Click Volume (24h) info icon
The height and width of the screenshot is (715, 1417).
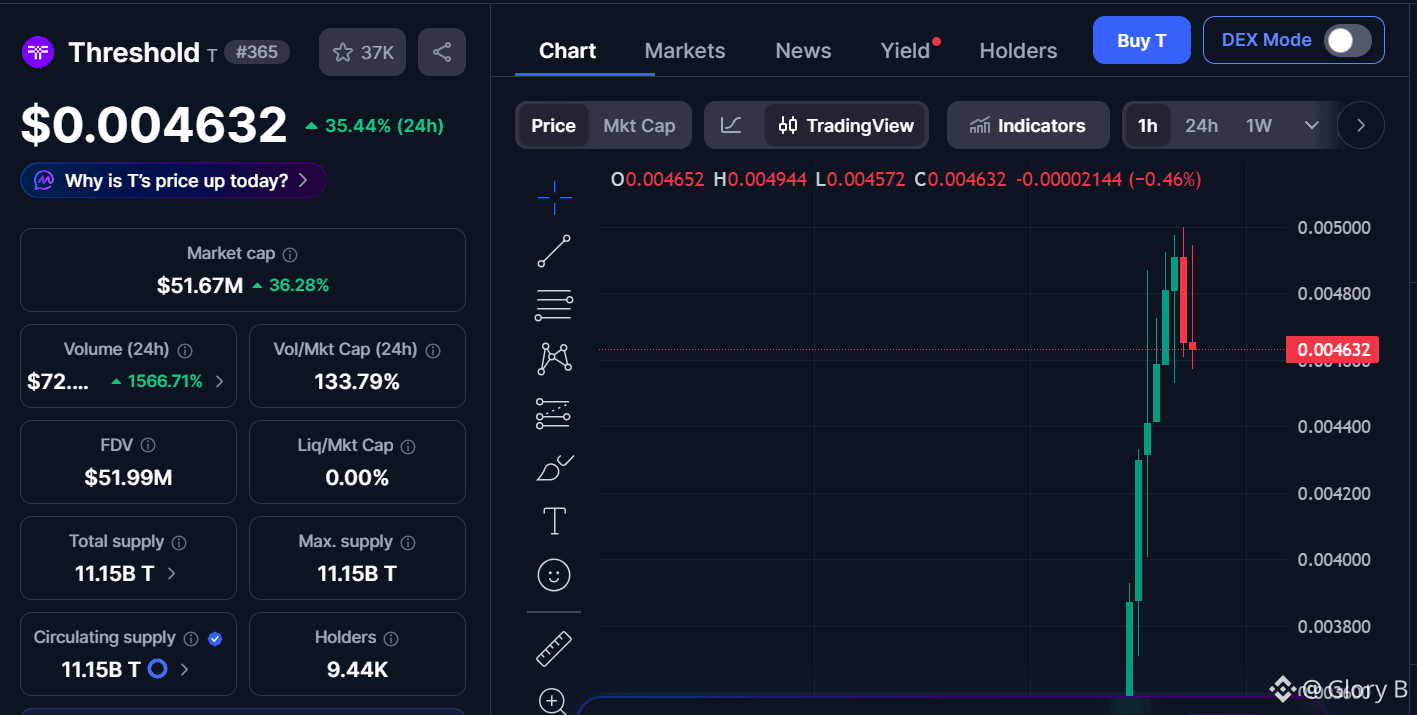[x=185, y=351]
